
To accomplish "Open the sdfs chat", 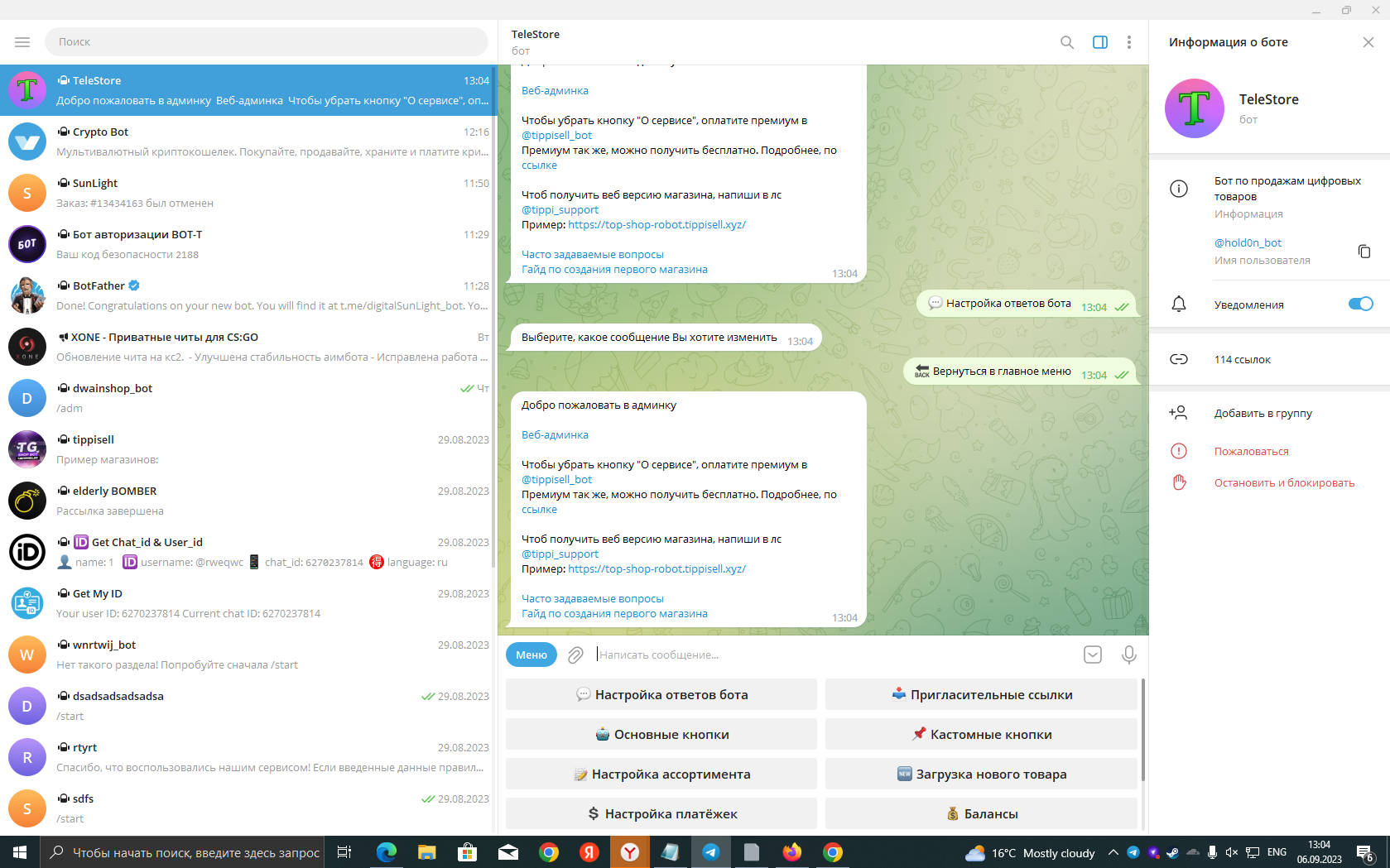I will click(248, 808).
